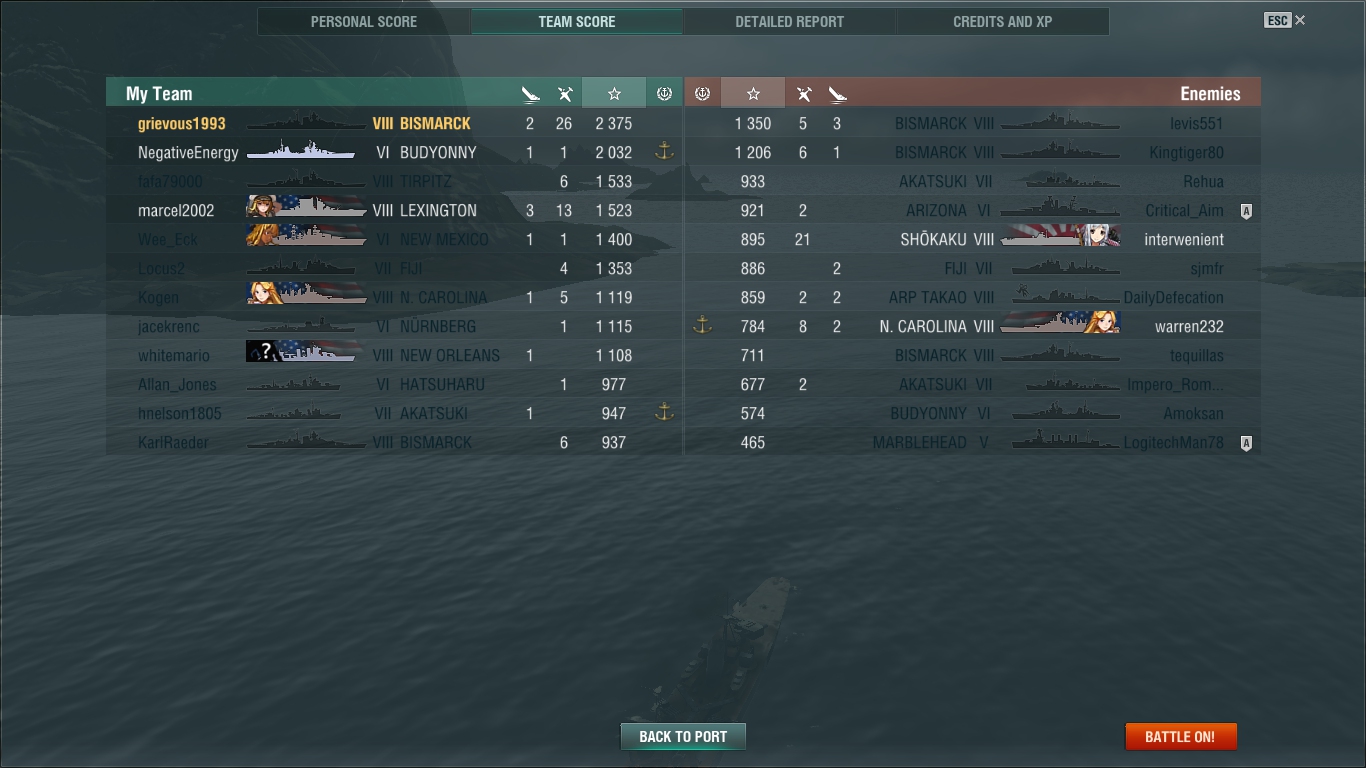This screenshot has height=768, width=1366.
Task: Select marcel2002's Lexington ship thumbnail
Action: point(306,210)
